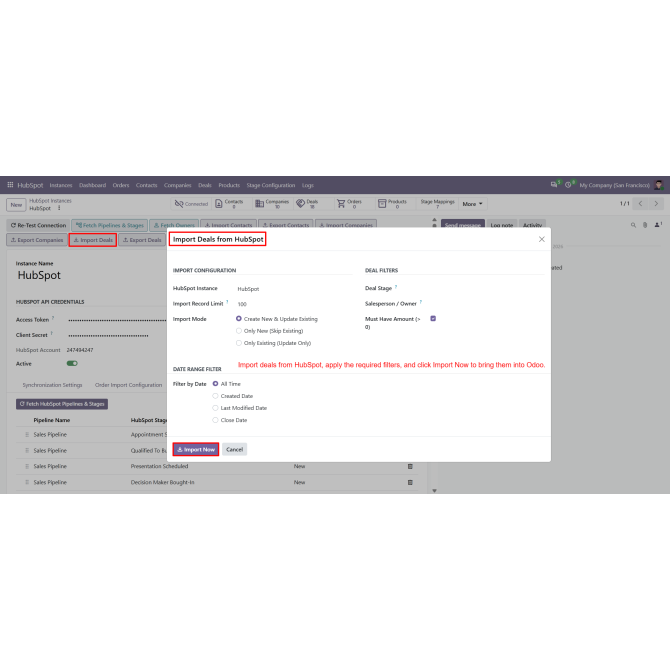This screenshot has width=670, height=670.
Task: Toggle Must Have Amount checkbox
Action: [433, 319]
